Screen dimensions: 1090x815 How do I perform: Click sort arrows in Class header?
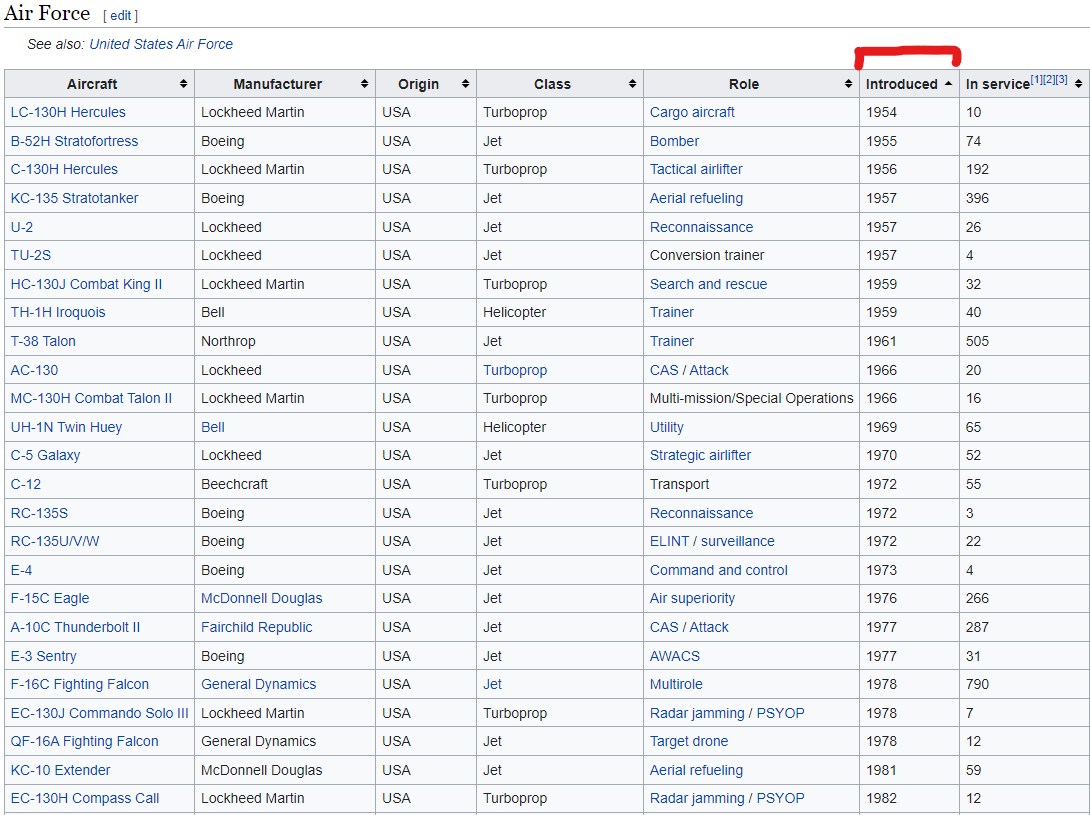click(x=632, y=84)
